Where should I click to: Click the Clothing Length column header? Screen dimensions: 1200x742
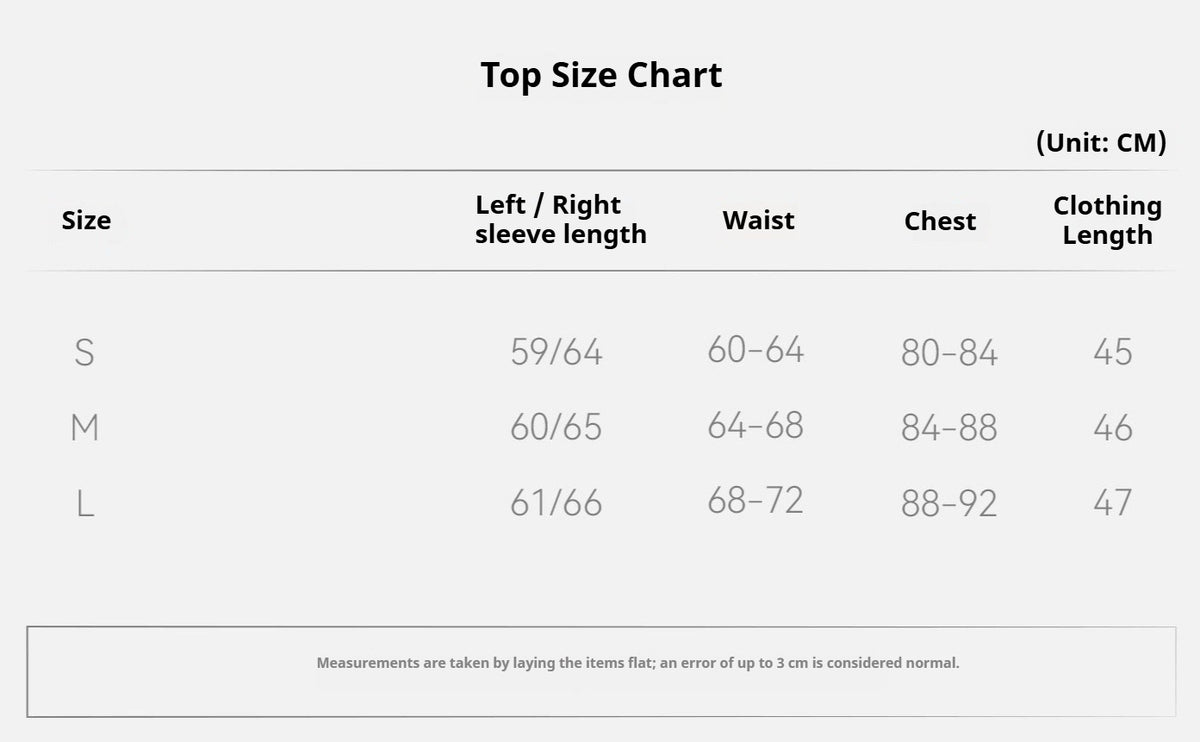point(1107,220)
